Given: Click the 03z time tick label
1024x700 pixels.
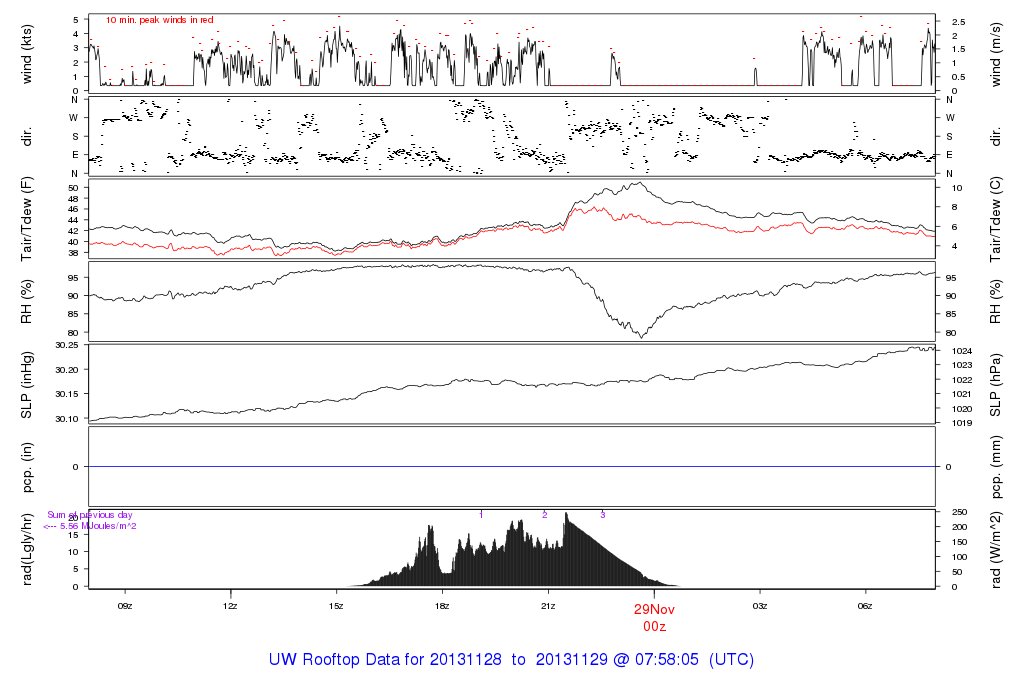Looking at the screenshot, I should (760, 606).
